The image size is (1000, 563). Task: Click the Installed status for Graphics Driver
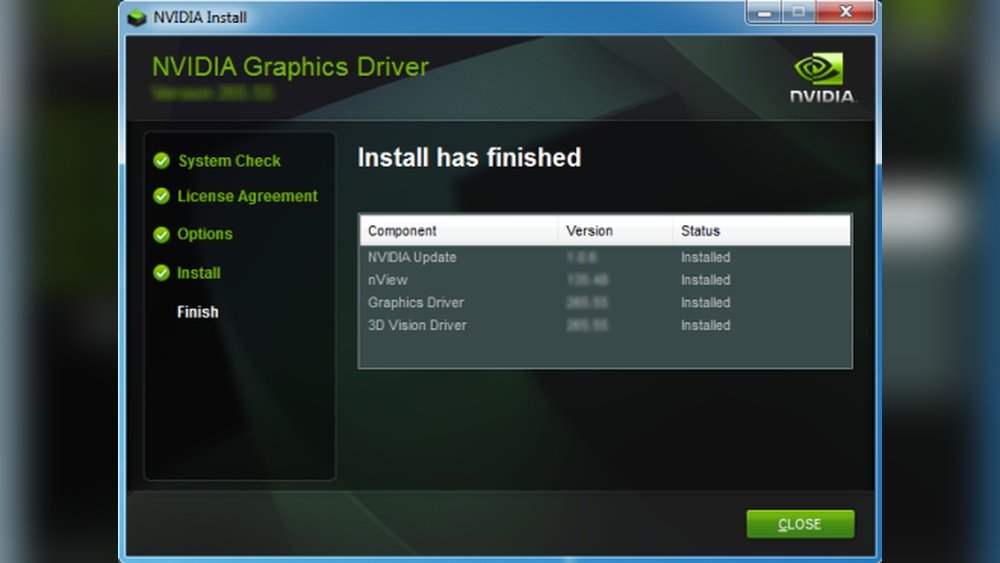tap(705, 302)
